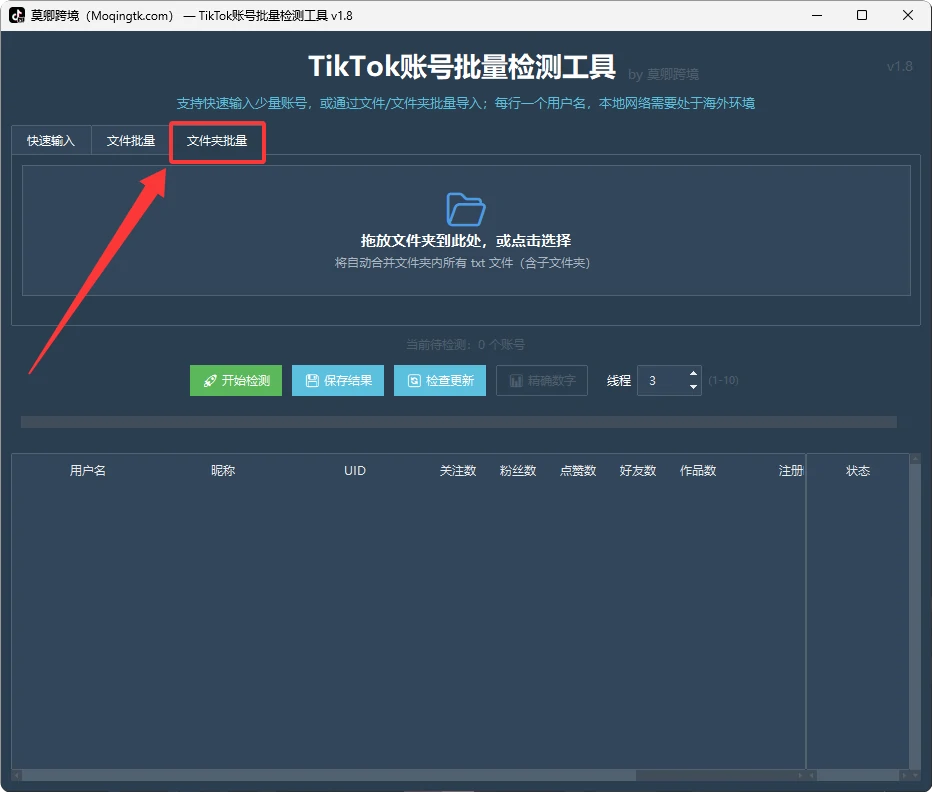
Task: Increase thread count with up arrow
Action: pos(693,373)
